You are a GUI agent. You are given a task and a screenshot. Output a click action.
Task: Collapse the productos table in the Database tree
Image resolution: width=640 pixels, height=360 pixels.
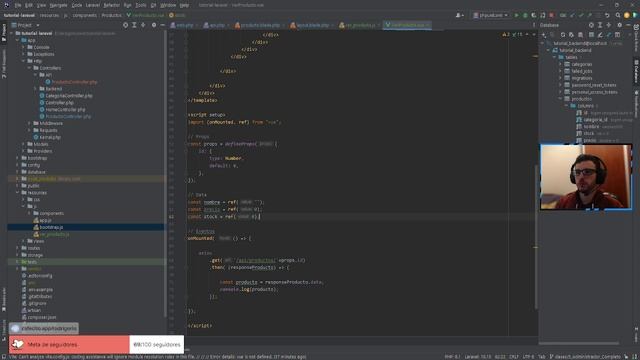(560, 99)
